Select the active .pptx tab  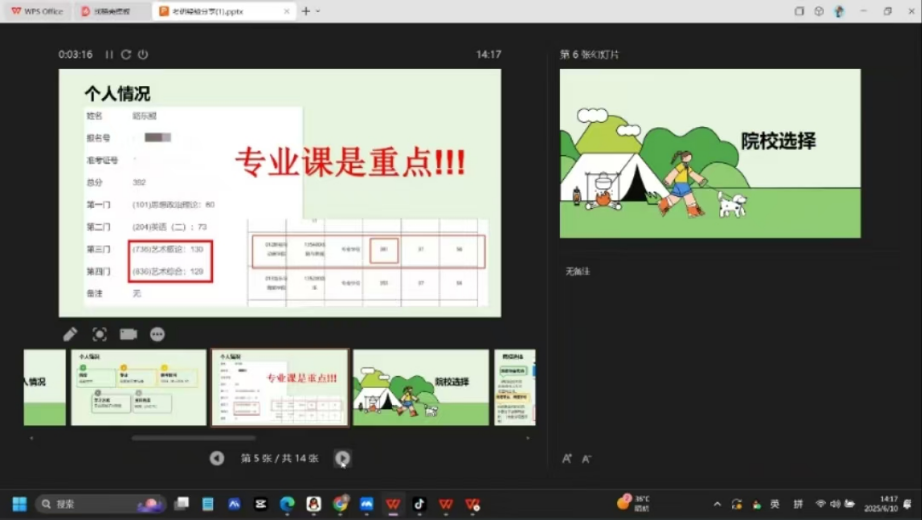[223, 11]
